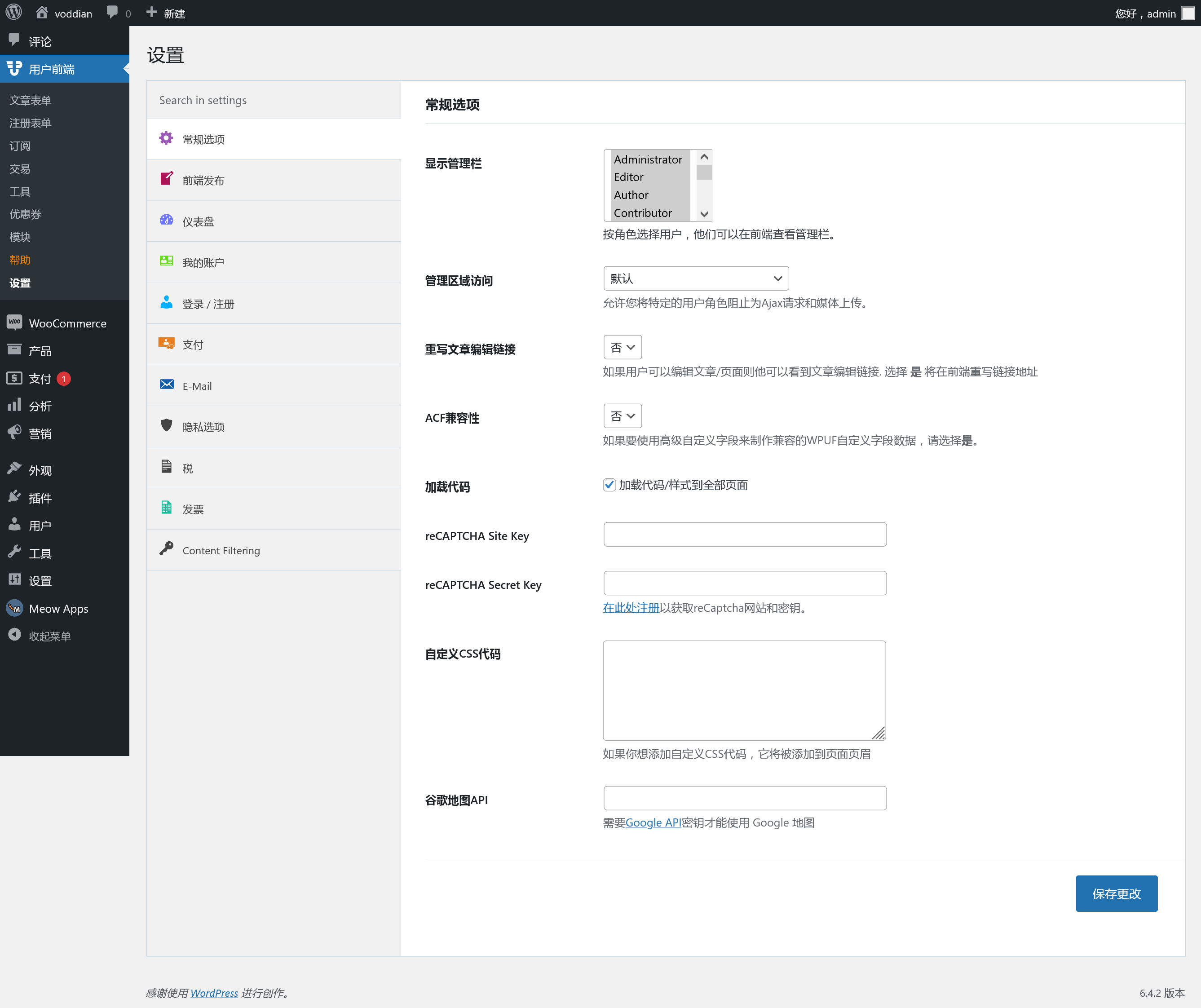Click the 用户前端 panel icon
This screenshot has height=1008, width=1201.
[x=14, y=68]
